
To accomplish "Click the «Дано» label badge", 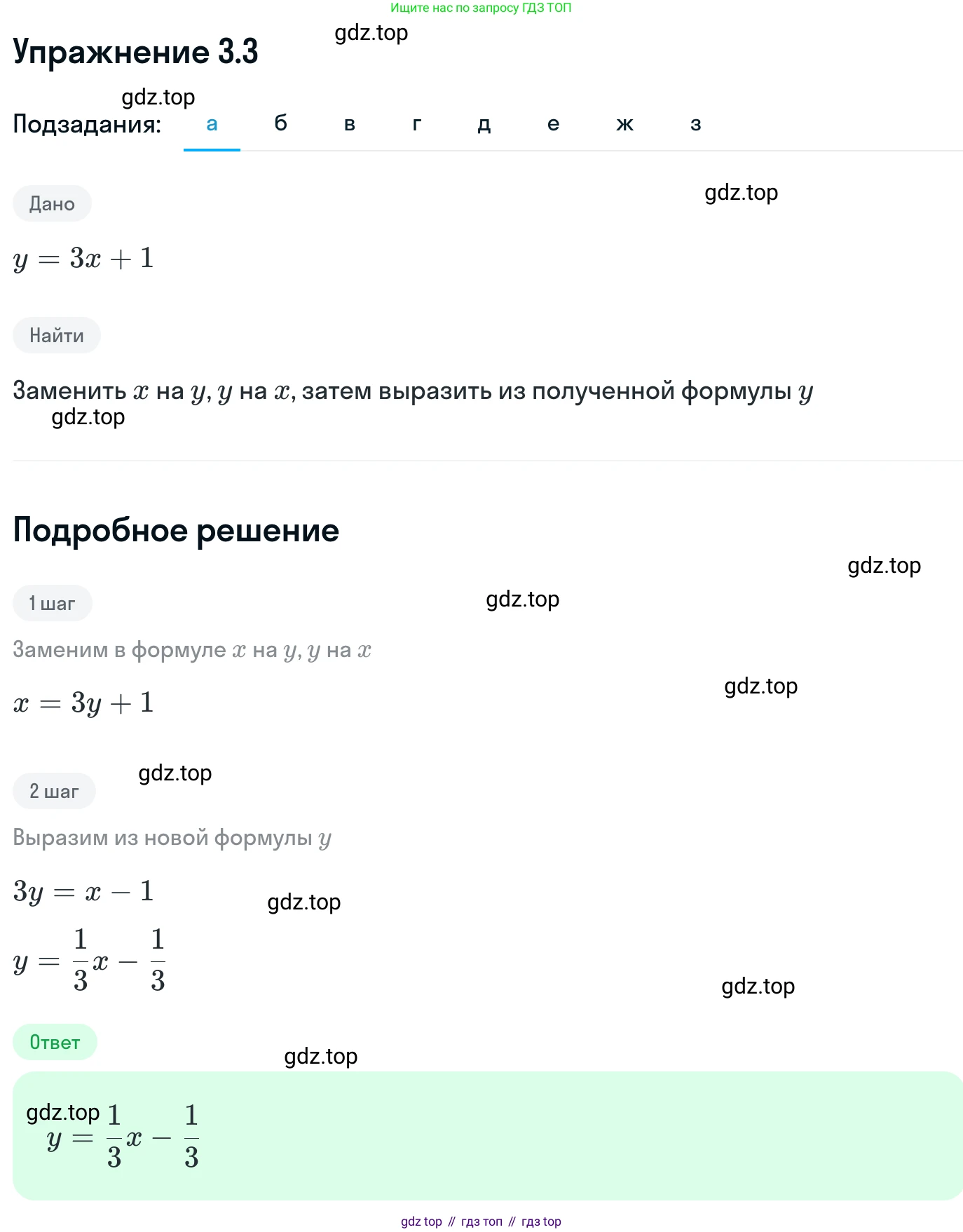I will [52, 203].
